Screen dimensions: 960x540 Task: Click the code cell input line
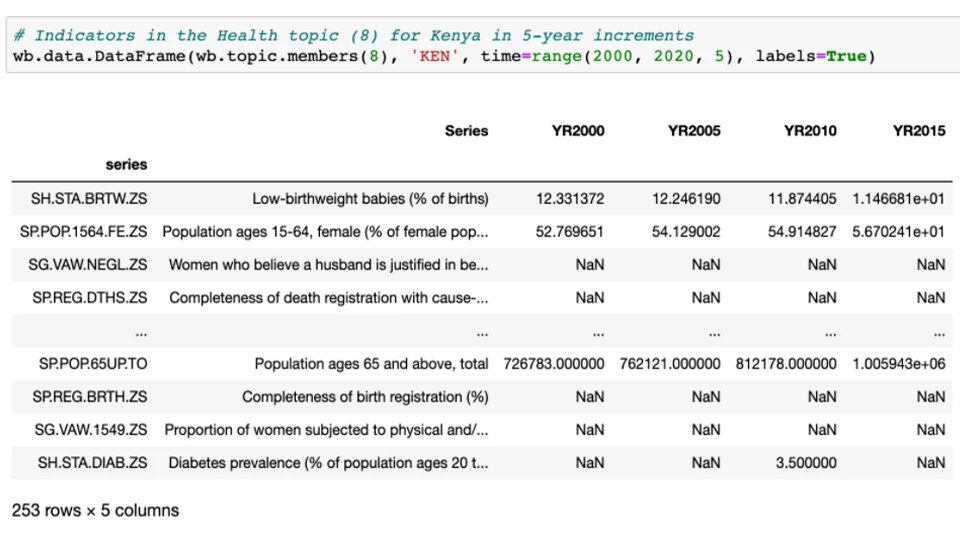coord(444,56)
